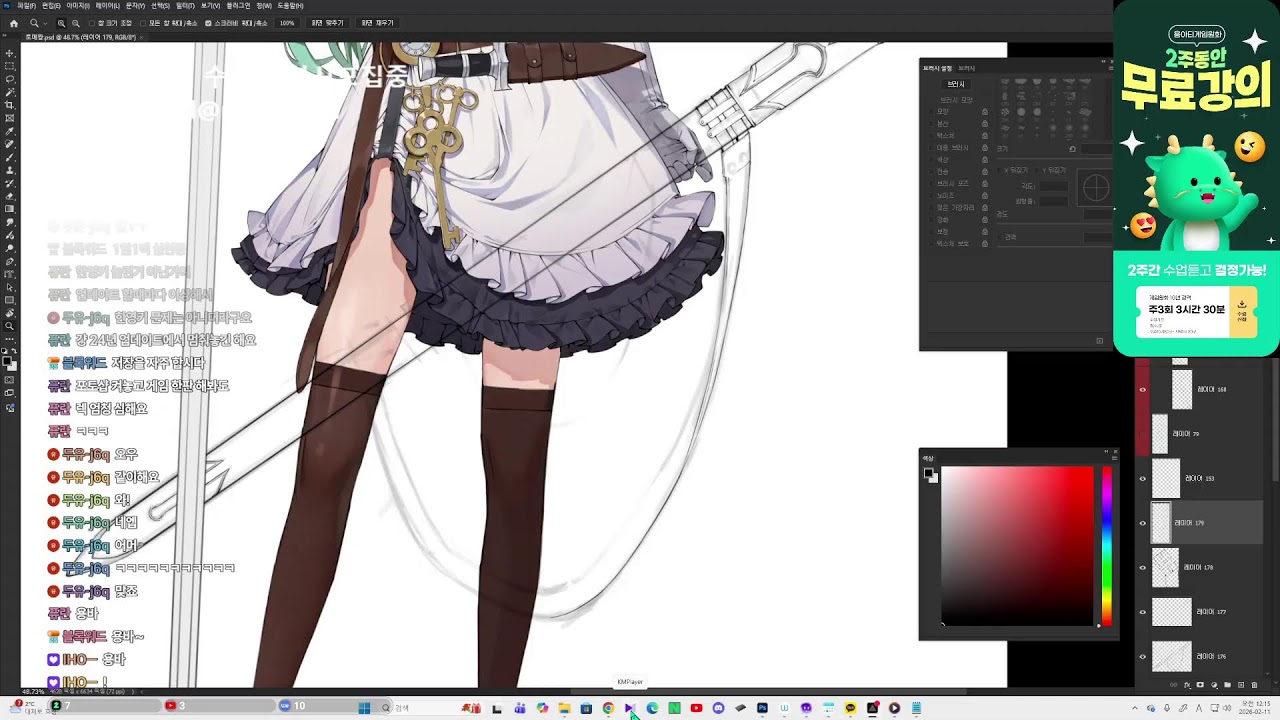Toggle the resize windows to fit checkbox
1280x720 pixels.
[91, 23]
